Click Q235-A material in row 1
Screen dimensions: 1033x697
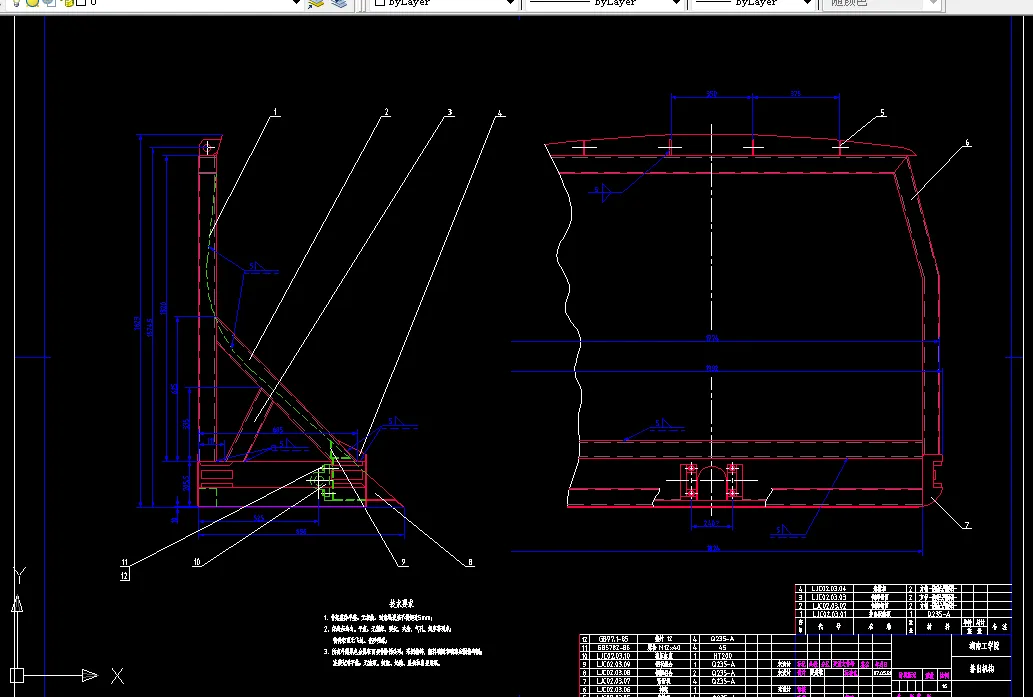[938, 614]
